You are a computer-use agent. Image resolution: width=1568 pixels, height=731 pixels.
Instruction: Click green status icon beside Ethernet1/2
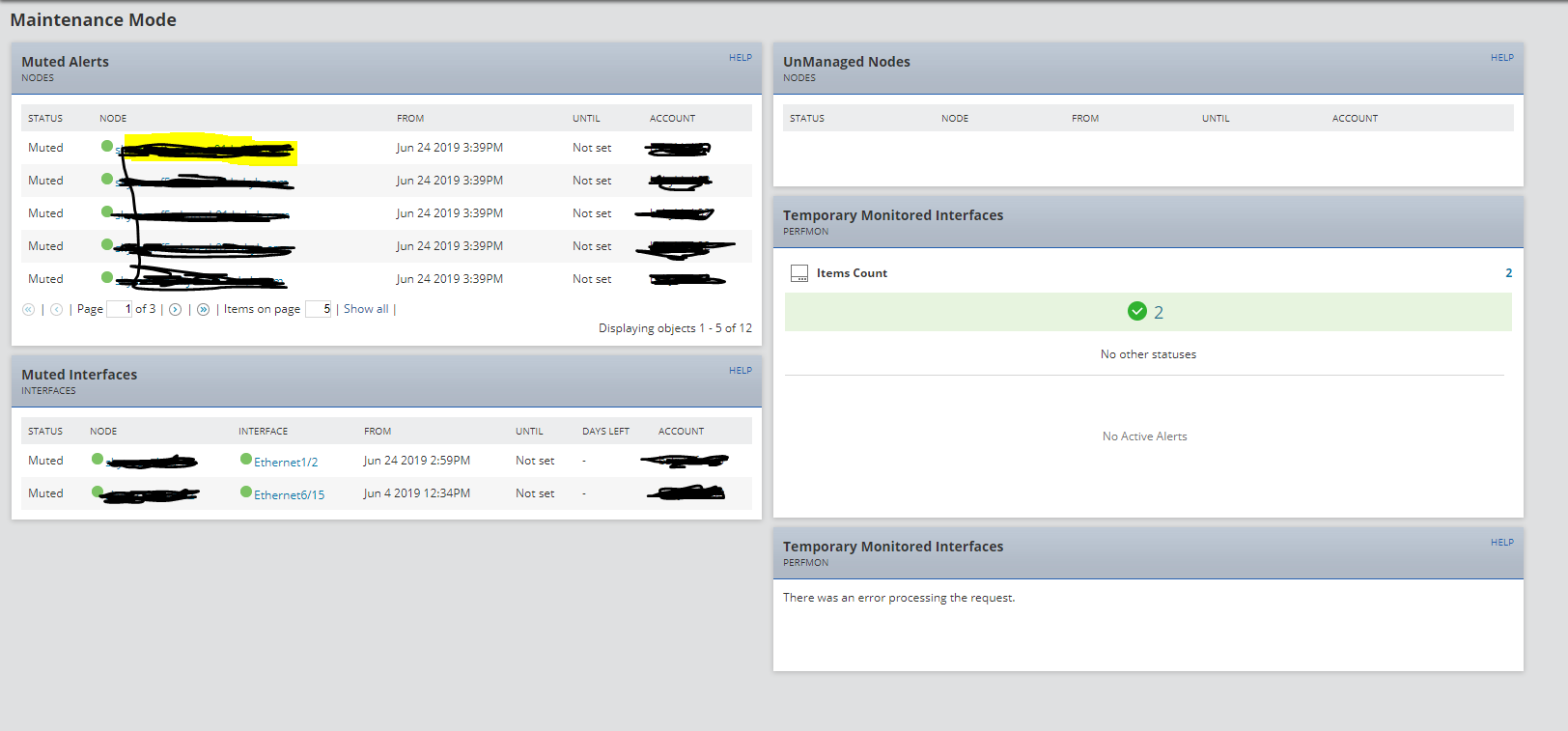tap(246, 460)
